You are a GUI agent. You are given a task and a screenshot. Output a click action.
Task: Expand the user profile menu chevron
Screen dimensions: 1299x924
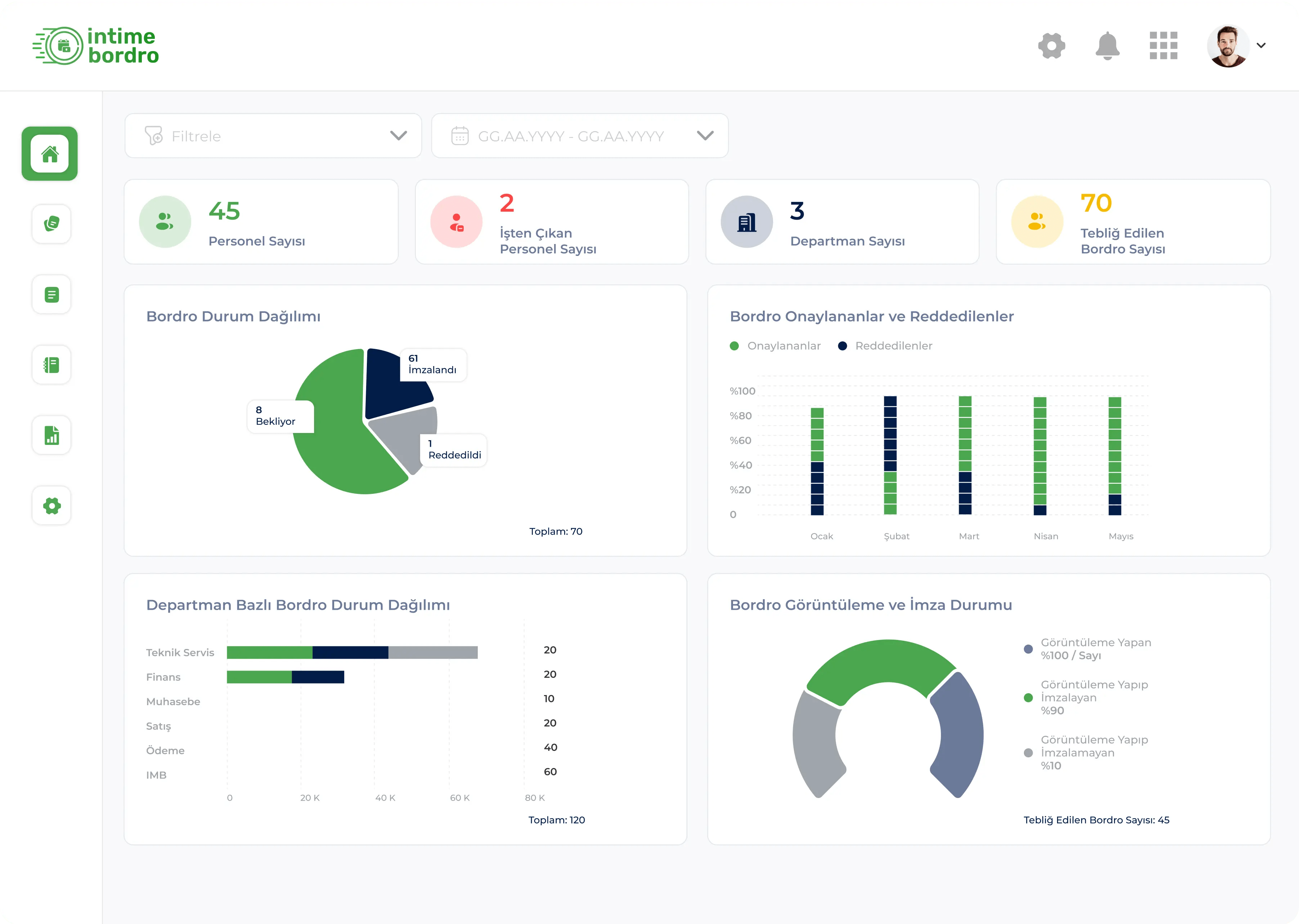click(1261, 45)
